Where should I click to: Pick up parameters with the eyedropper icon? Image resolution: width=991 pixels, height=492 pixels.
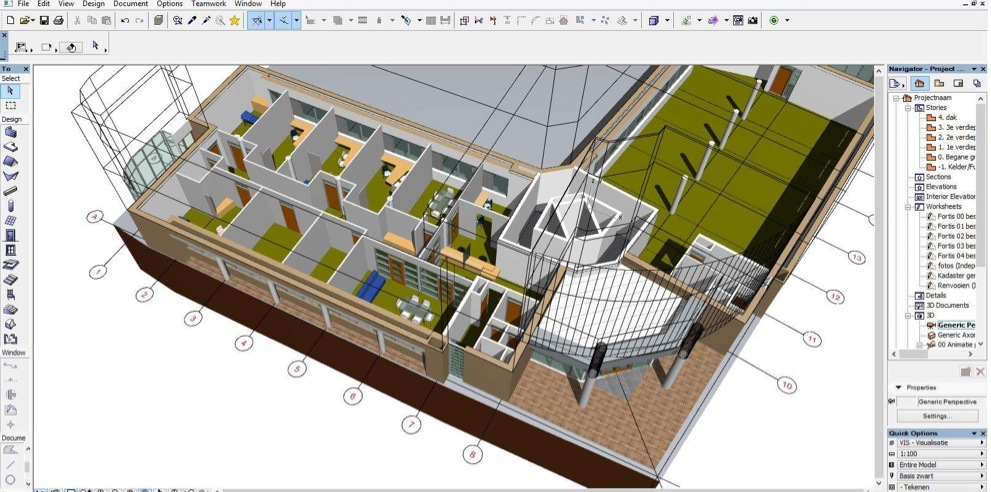[192, 20]
